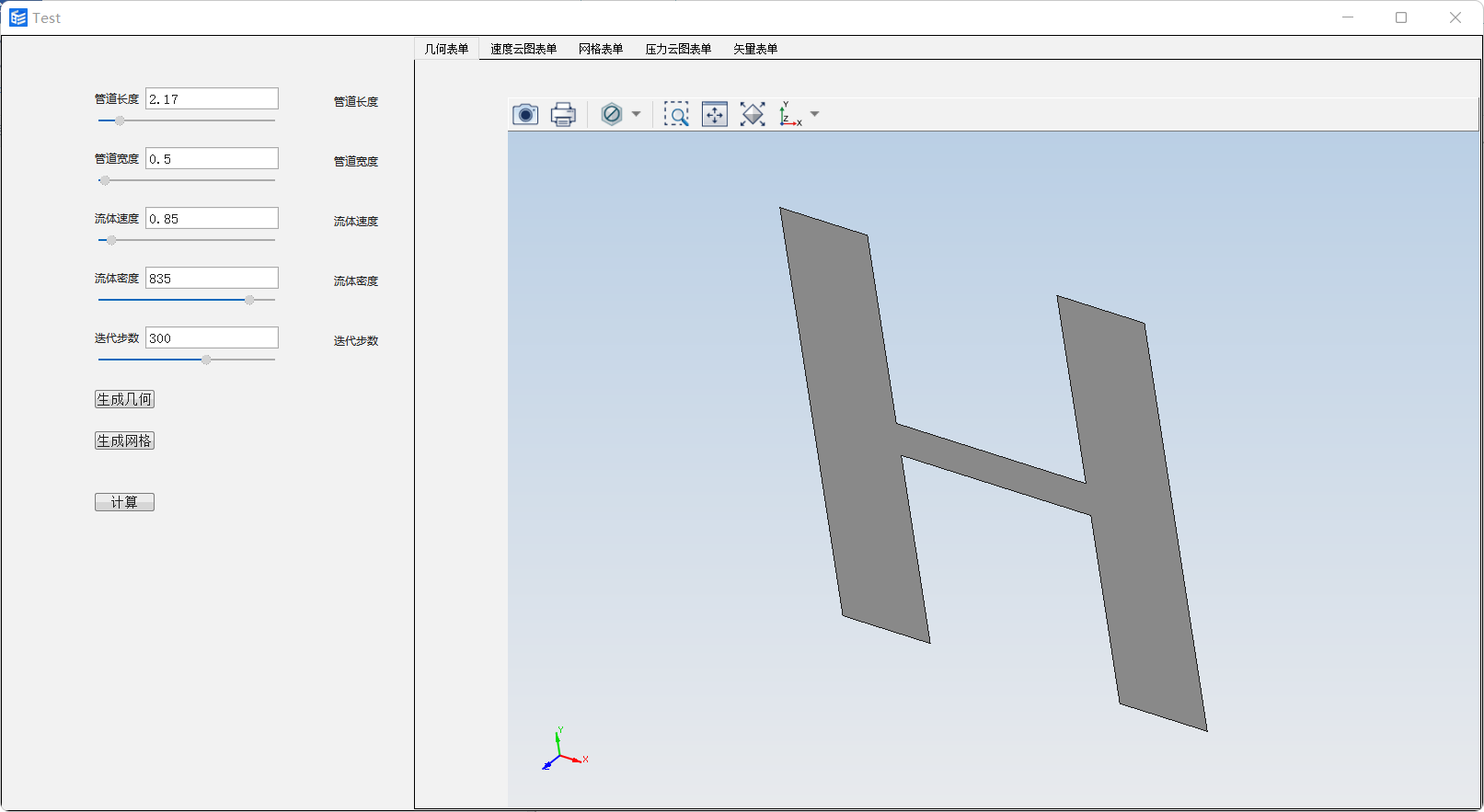Click the 生成网格 button
This screenshot has height=812, width=1484.
tap(124, 440)
